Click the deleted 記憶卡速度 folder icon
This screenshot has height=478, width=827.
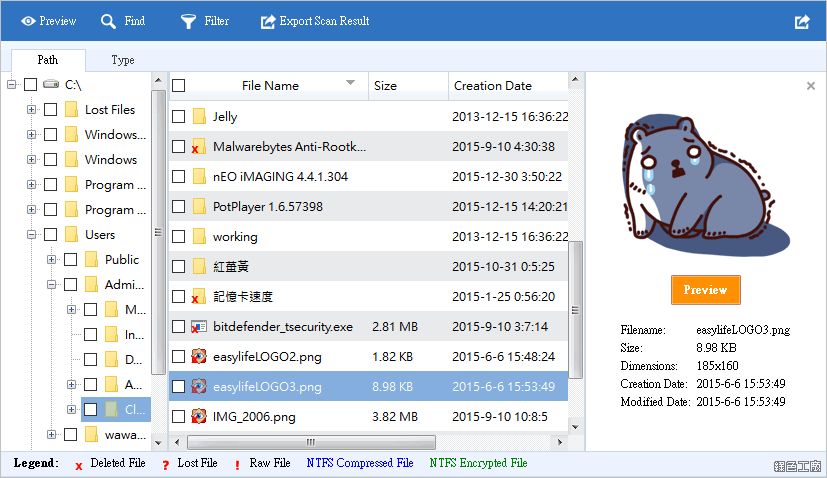click(x=198, y=297)
